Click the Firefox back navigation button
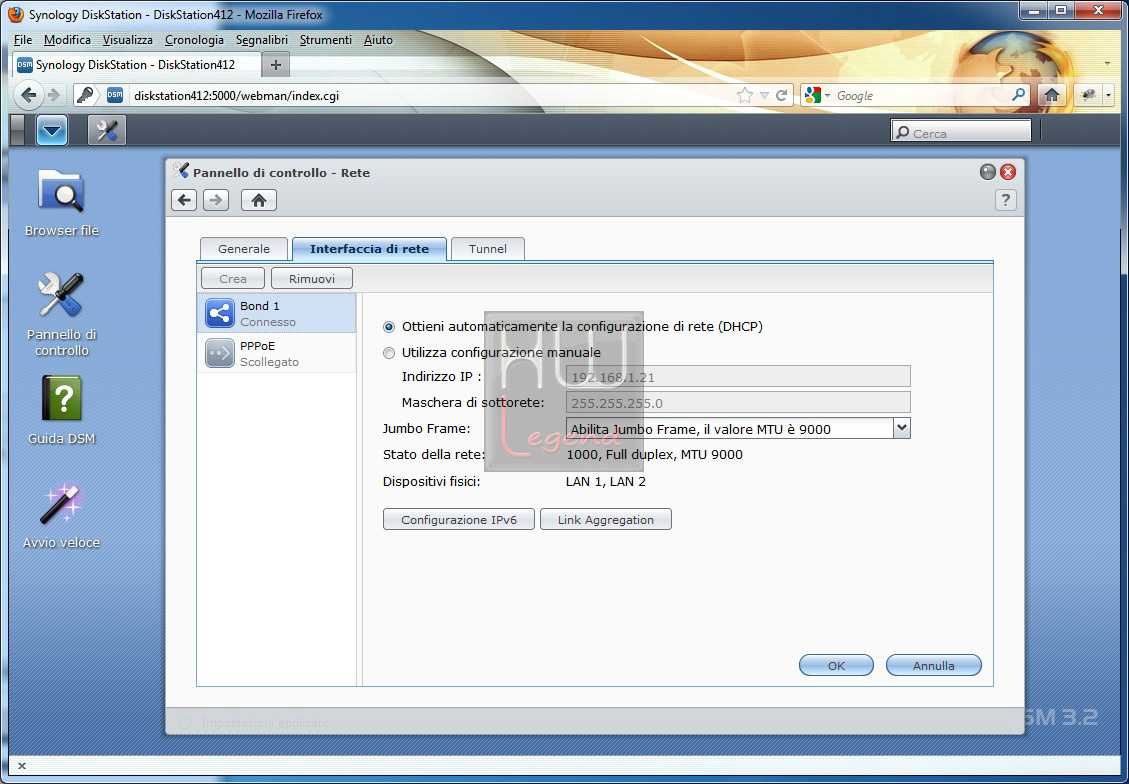Screen dimensions: 1129x784 (28, 95)
